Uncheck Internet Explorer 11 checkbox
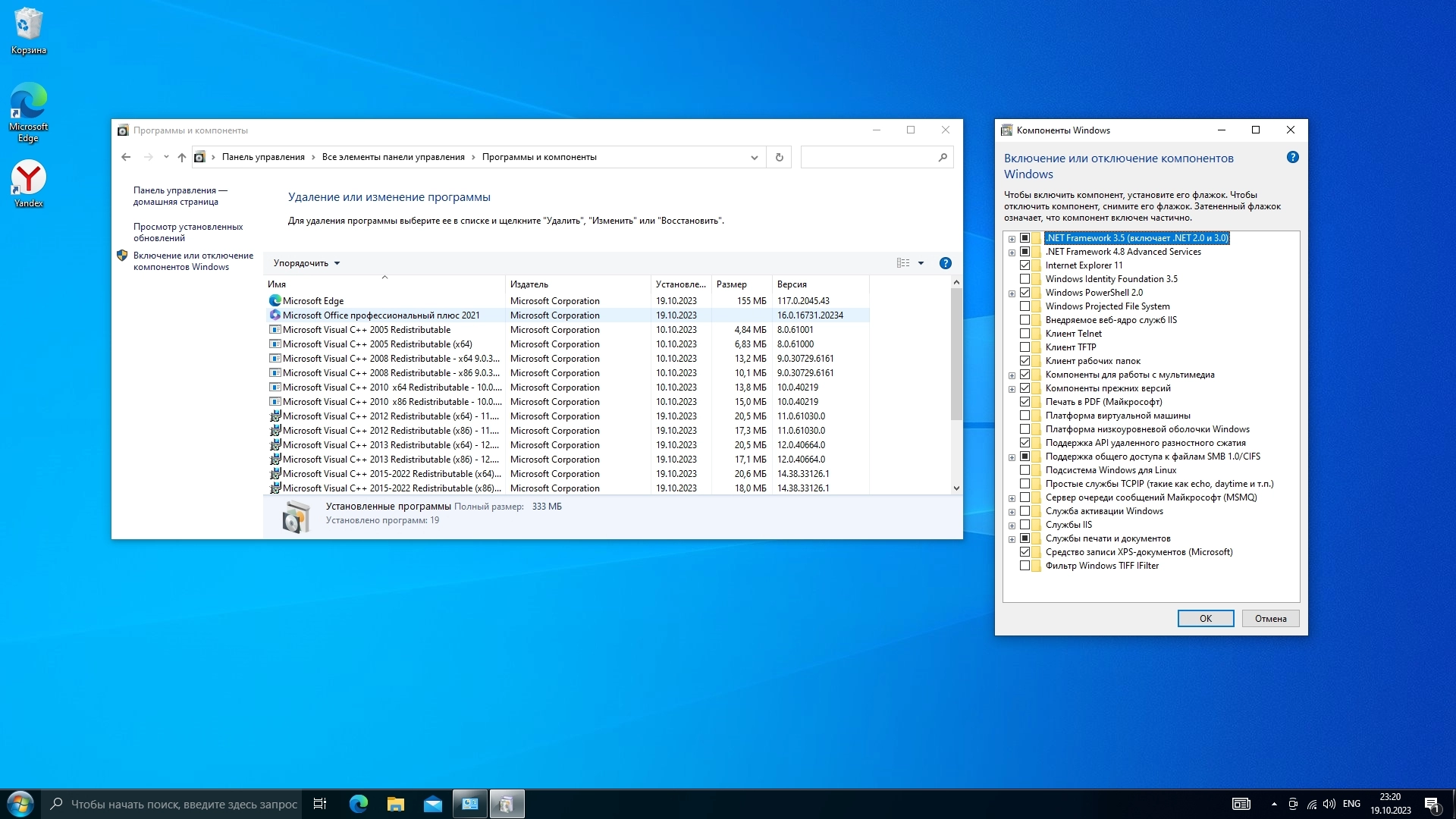The image size is (1456, 819). click(1025, 265)
